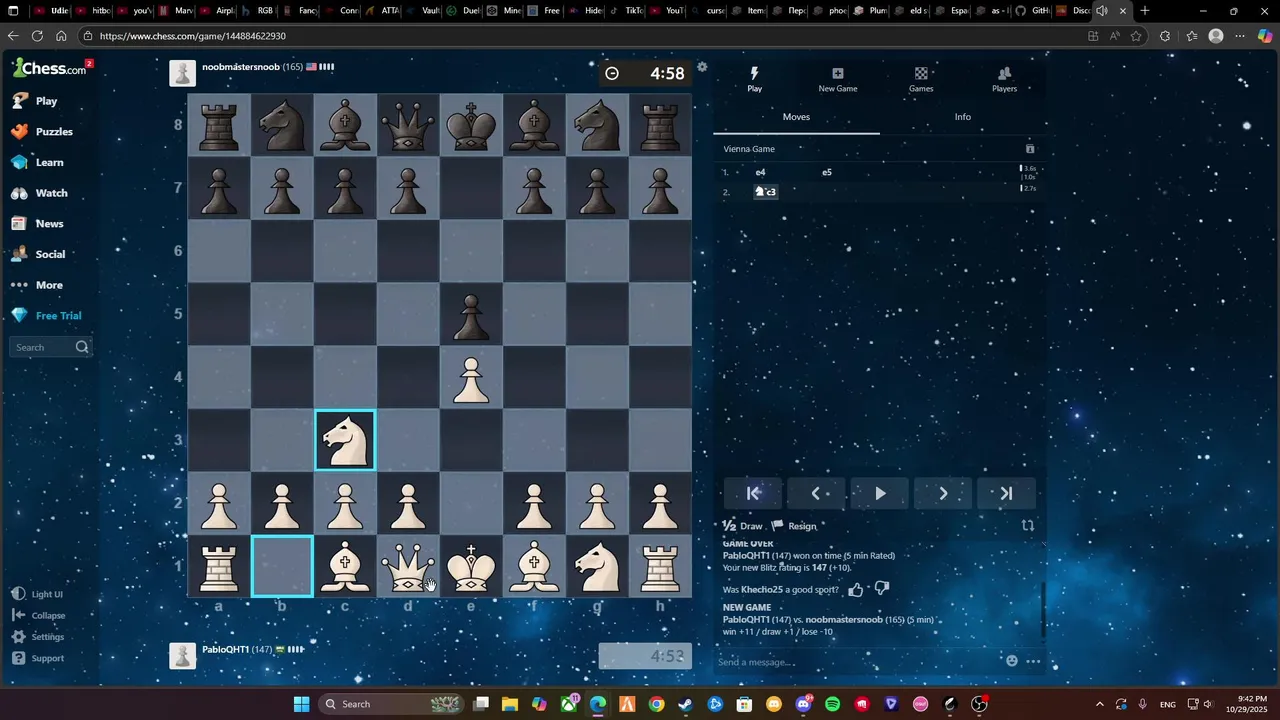Click the browser address bar URL

[x=192, y=36]
